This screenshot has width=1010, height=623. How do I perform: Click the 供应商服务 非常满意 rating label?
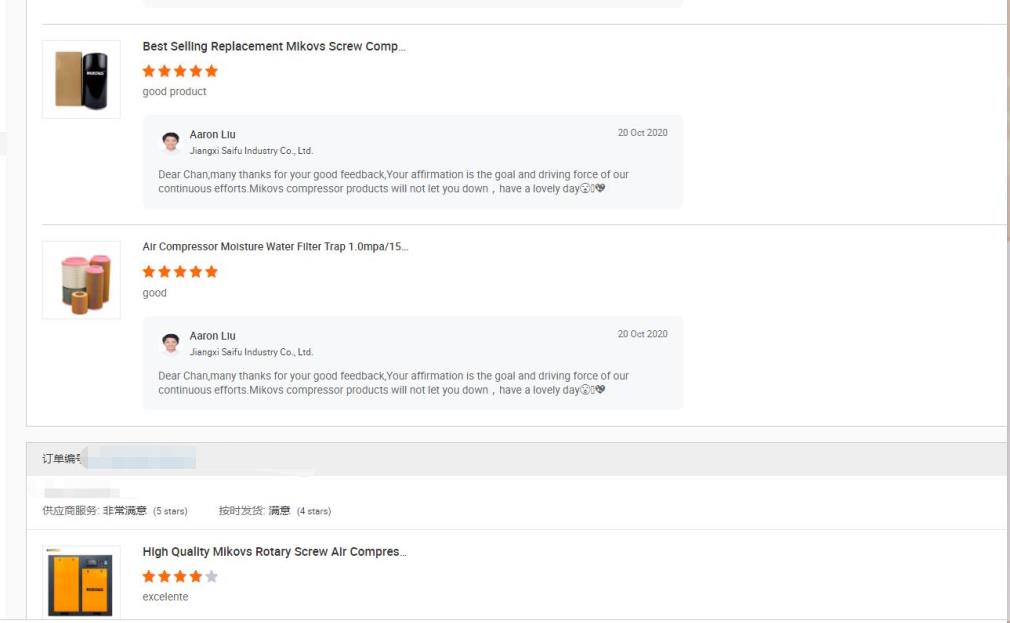coord(94,511)
